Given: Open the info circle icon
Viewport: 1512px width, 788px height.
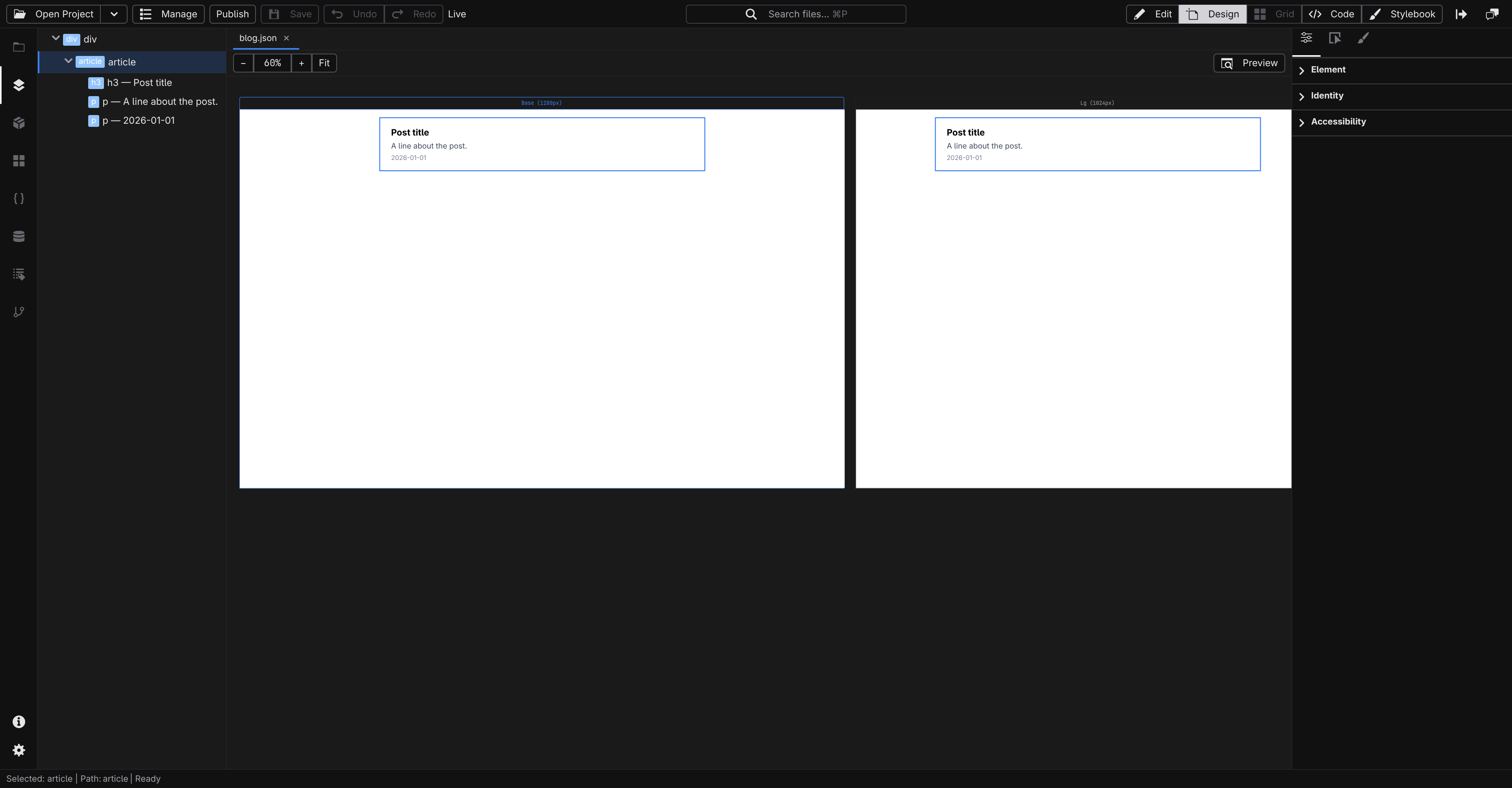Looking at the screenshot, I should pos(19,722).
